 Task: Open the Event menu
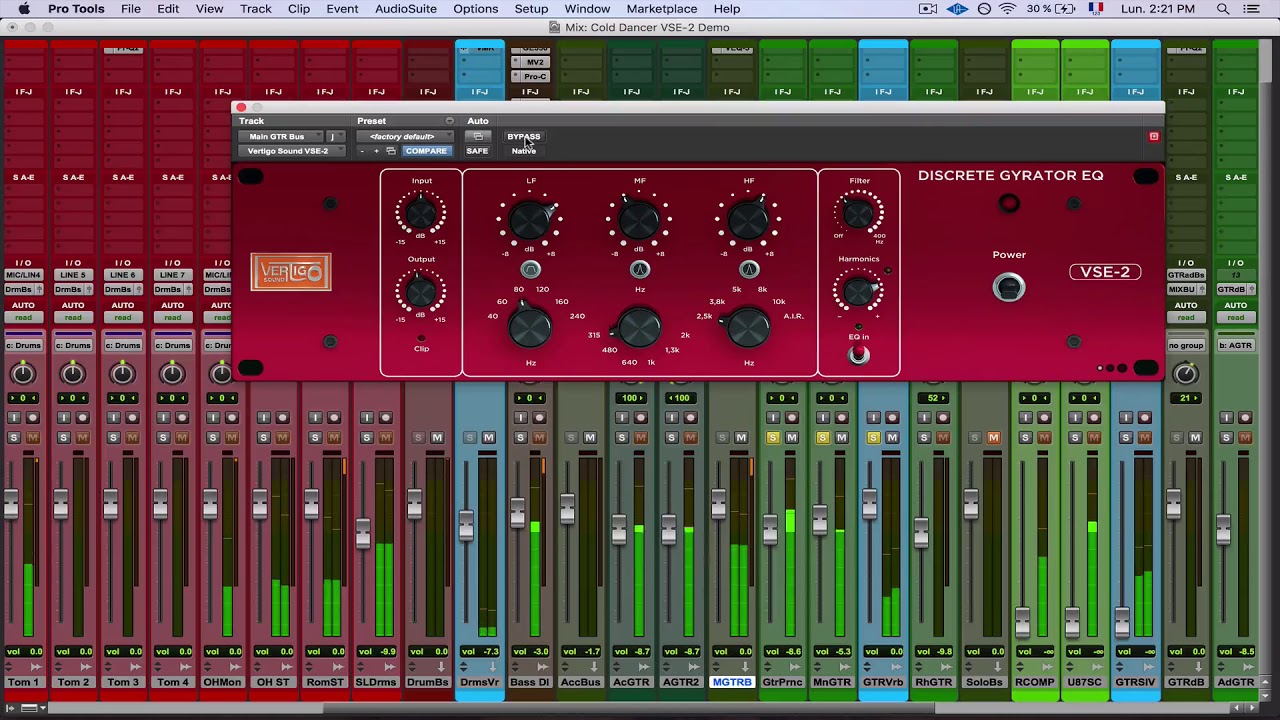[342, 9]
